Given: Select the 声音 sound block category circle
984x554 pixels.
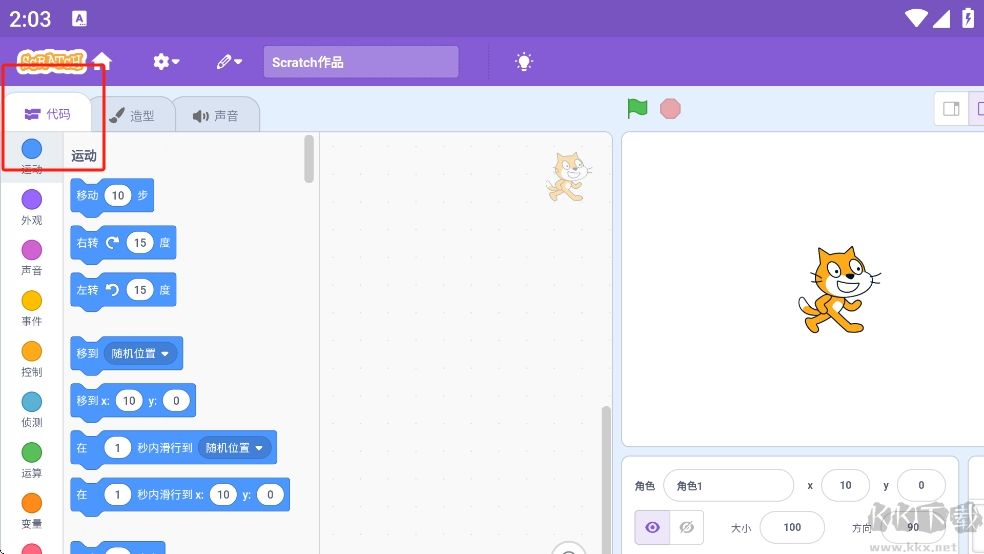Looking at the screenshot, I should coord(31,250).
